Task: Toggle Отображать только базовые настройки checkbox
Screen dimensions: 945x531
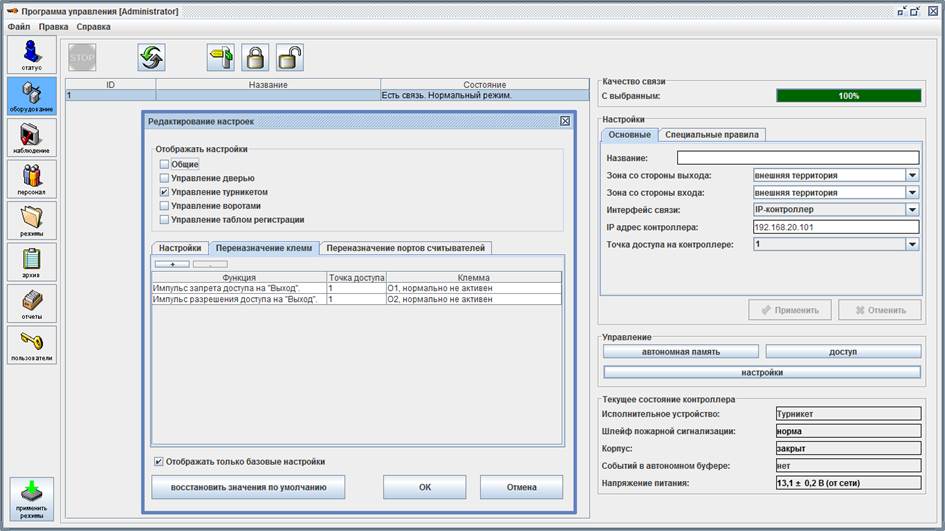Action: 159,461
